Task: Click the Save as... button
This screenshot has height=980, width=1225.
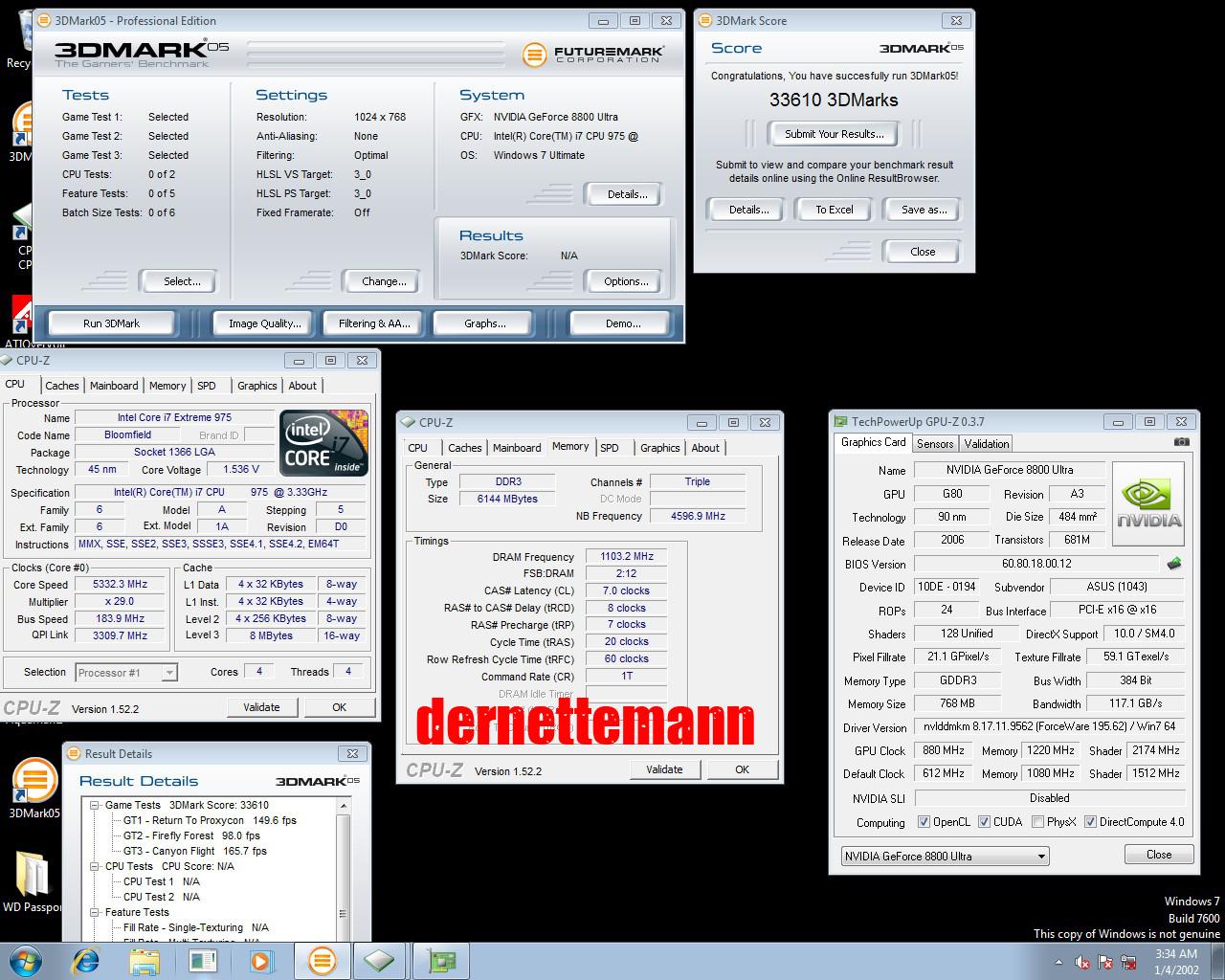Action: click(x=923, y=210)
